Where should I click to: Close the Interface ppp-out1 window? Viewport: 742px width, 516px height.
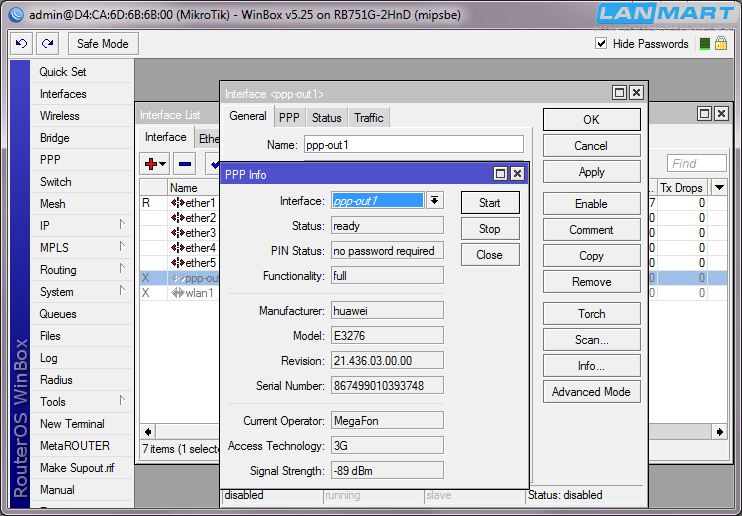click(x=636, y=92)
